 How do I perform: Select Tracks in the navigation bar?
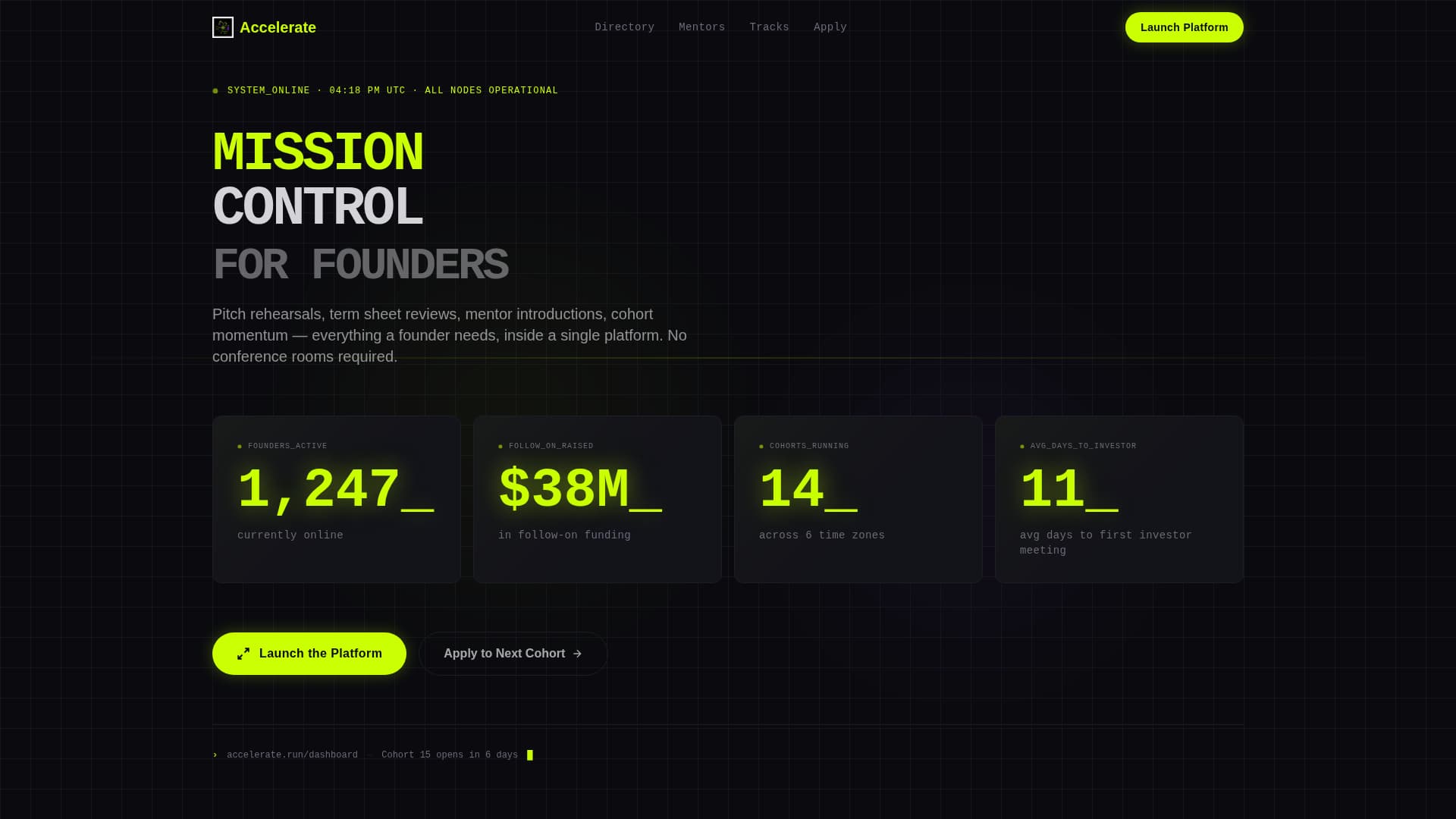click(769, 27)
